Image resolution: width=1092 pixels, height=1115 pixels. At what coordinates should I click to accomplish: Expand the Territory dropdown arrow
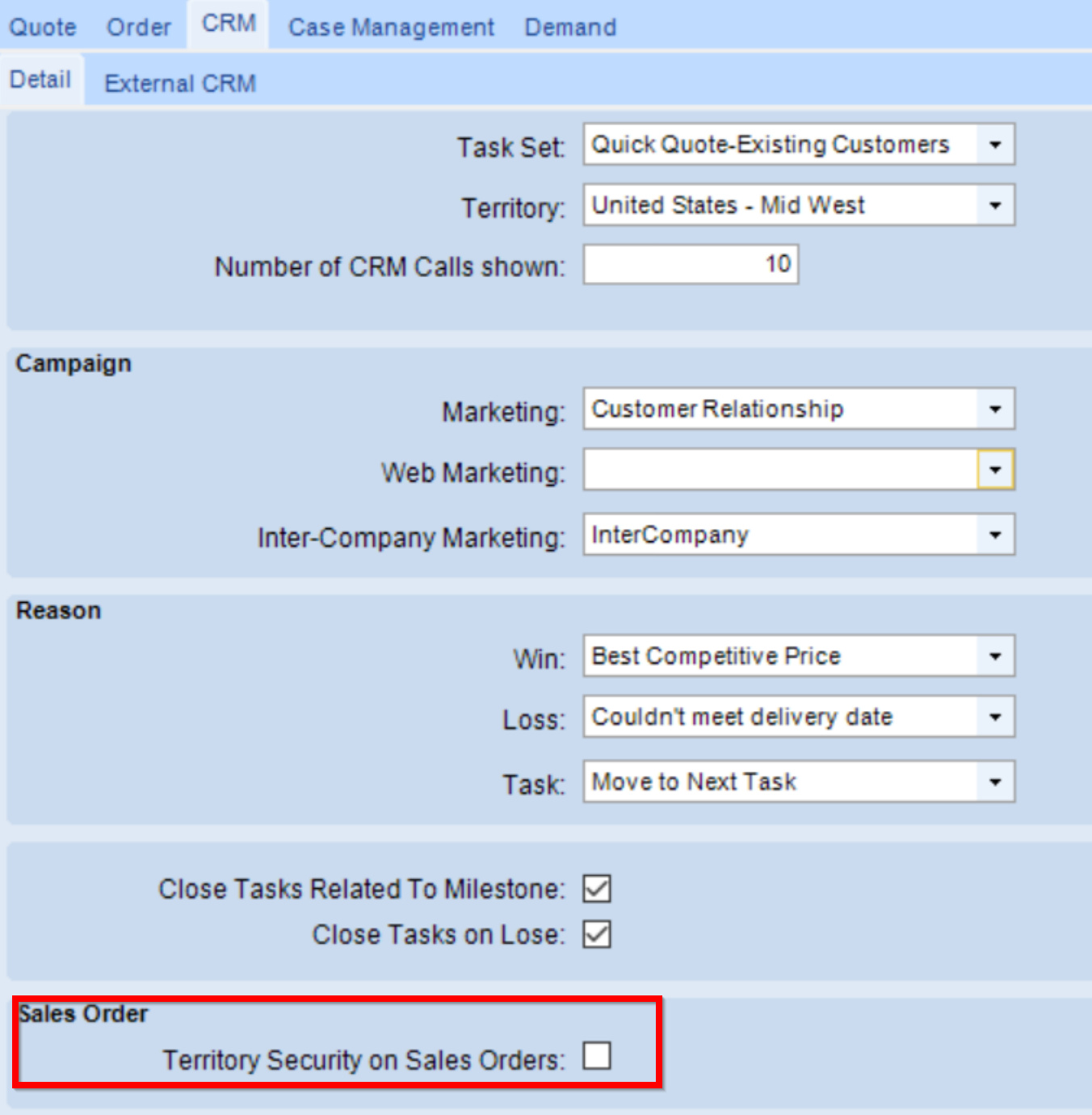click(x=995, y=205)
